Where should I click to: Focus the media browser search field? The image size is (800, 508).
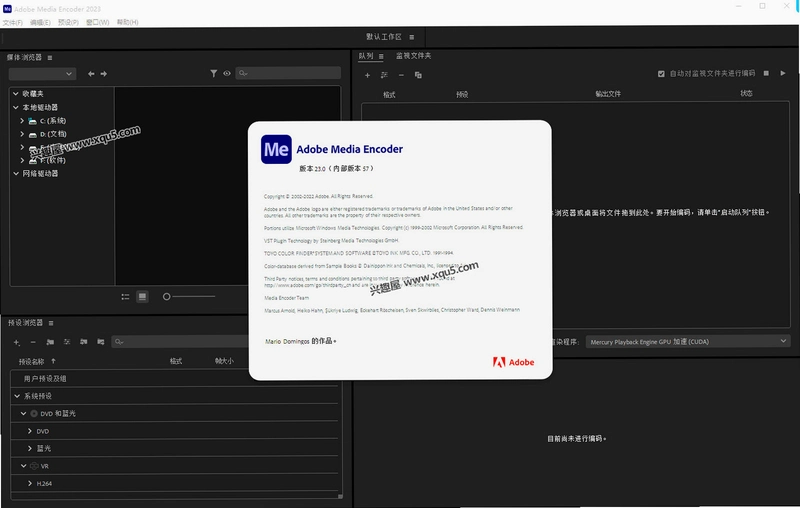(x=289, y=73)
